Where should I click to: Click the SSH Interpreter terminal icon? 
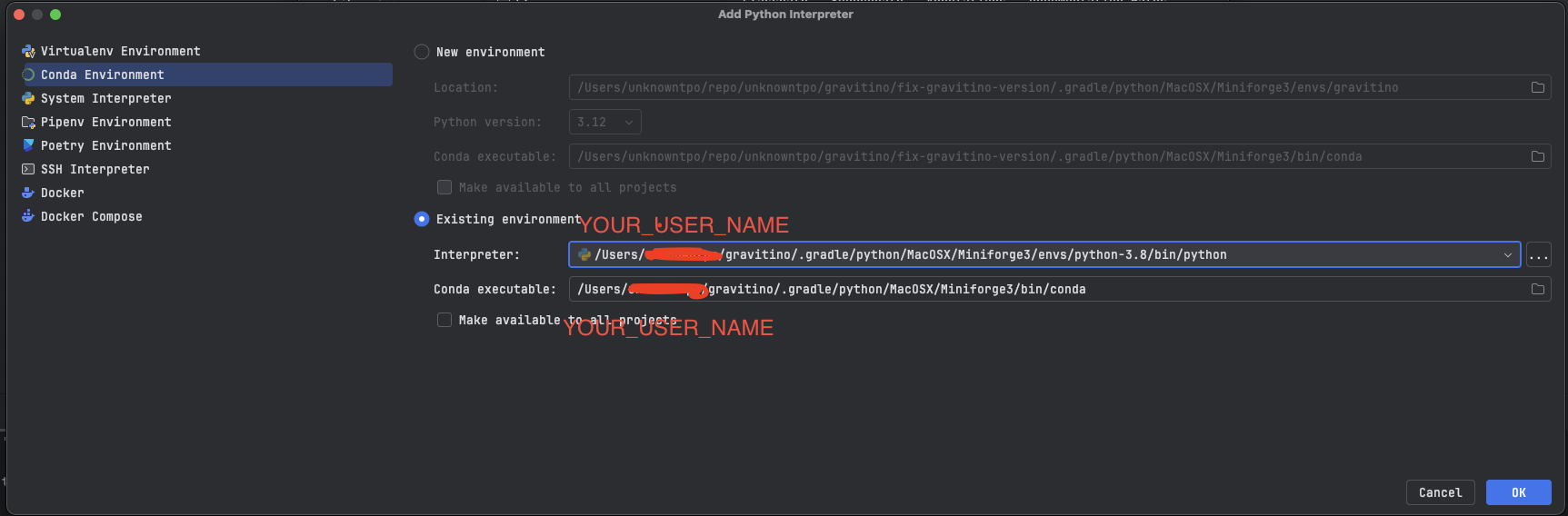(28, 169)
